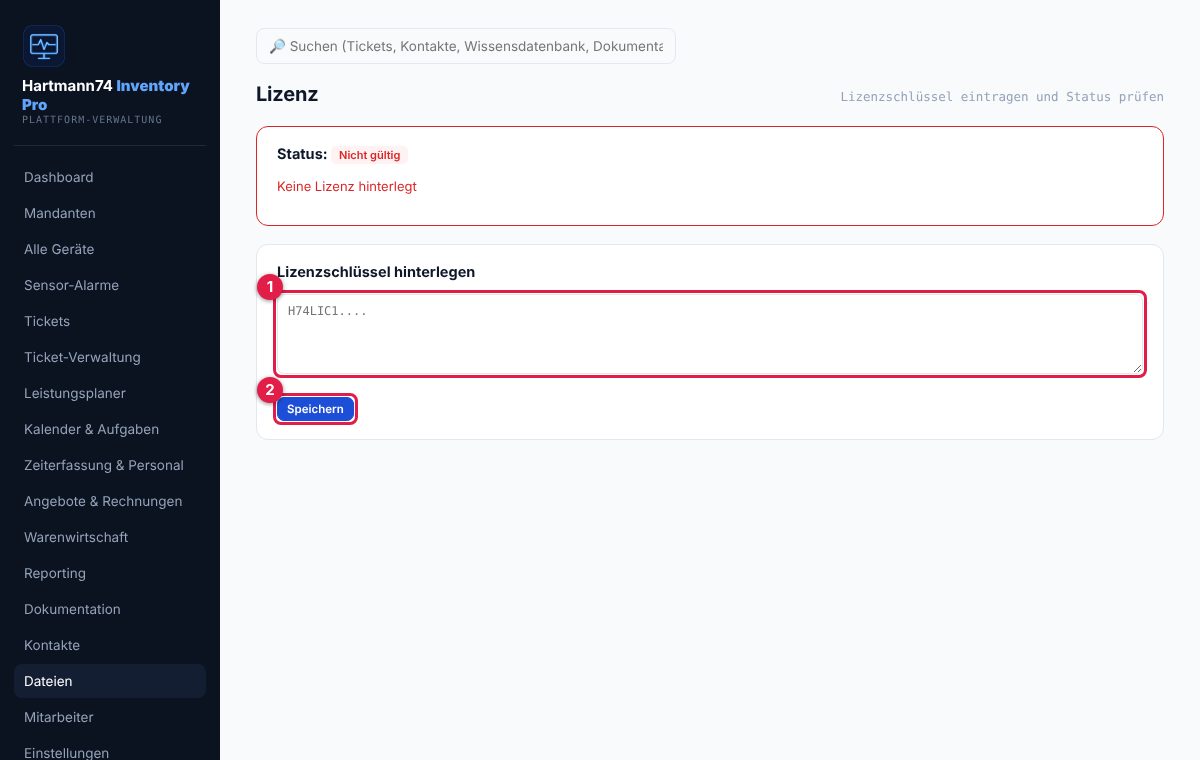Go to Mandanten section
Screen dimensions: 1200x760
[x=110, y=213]
